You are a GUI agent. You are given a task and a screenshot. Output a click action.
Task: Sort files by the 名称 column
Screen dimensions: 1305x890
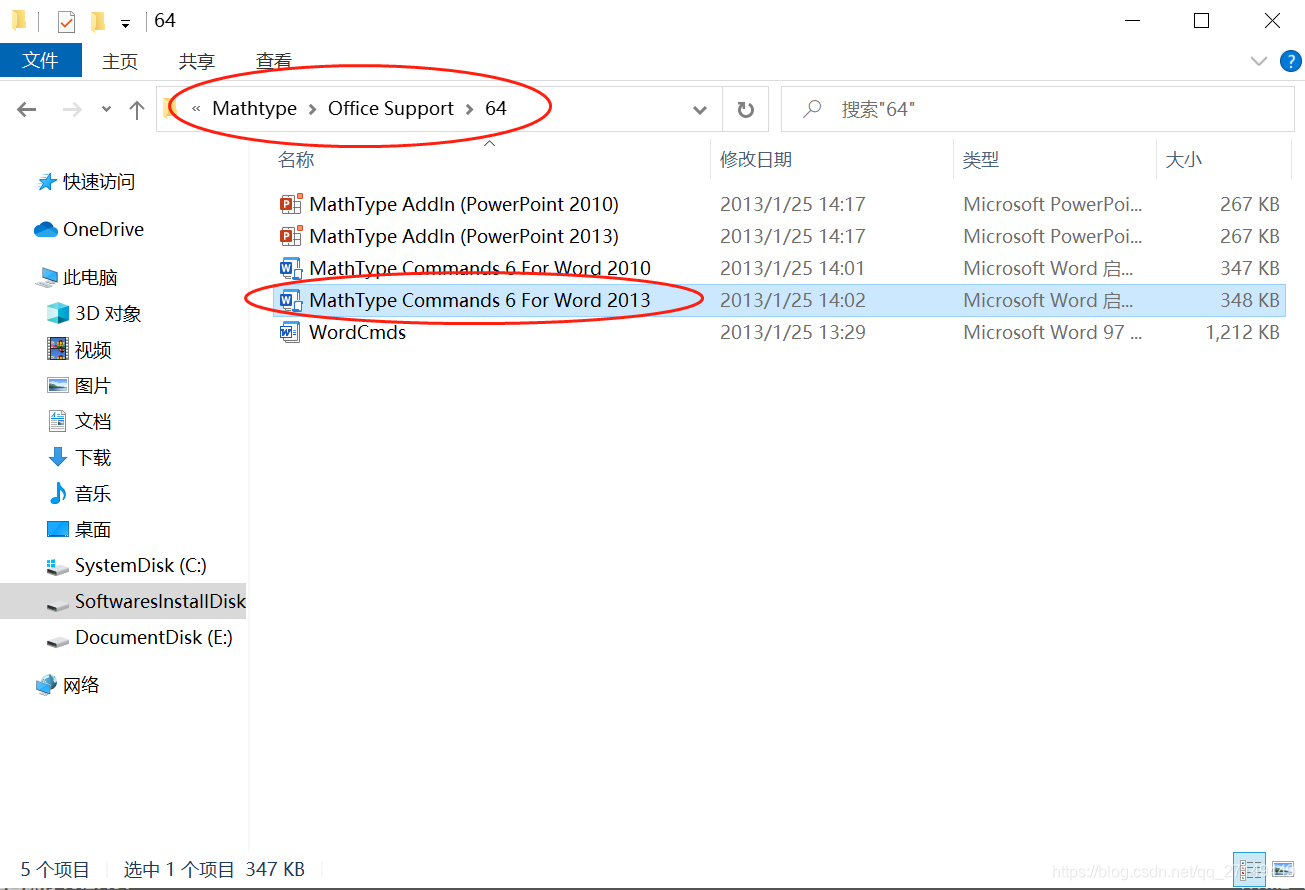[x=296, y=160]
